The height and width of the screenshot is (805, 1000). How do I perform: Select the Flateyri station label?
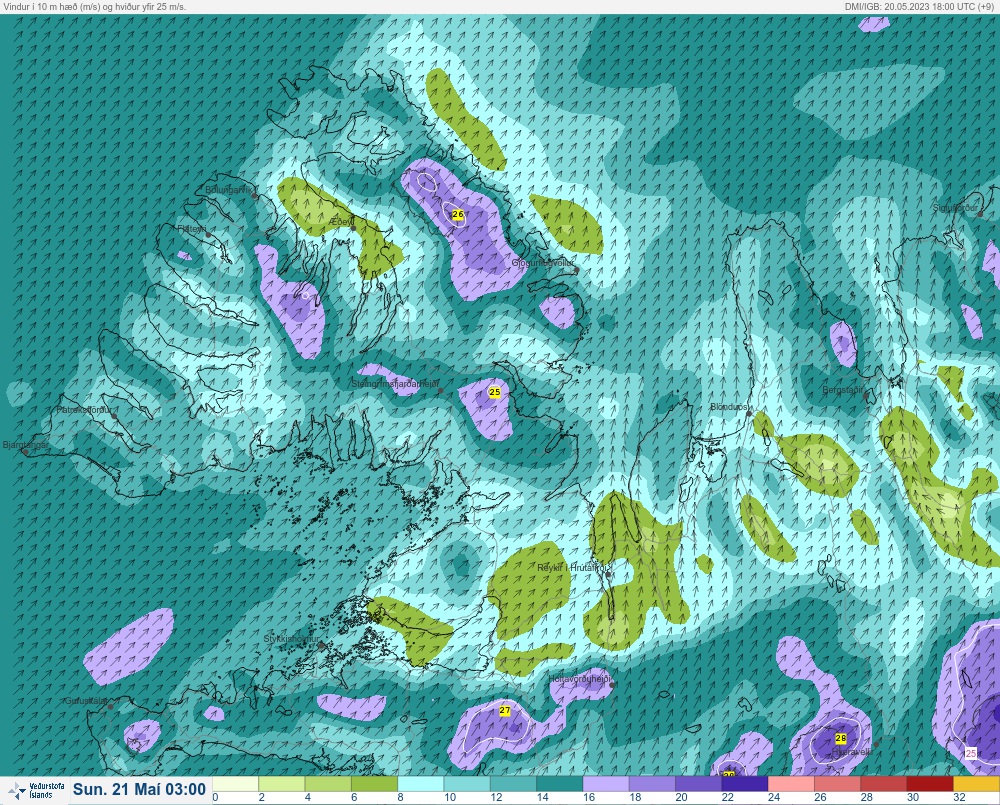[x=192, y=228]
